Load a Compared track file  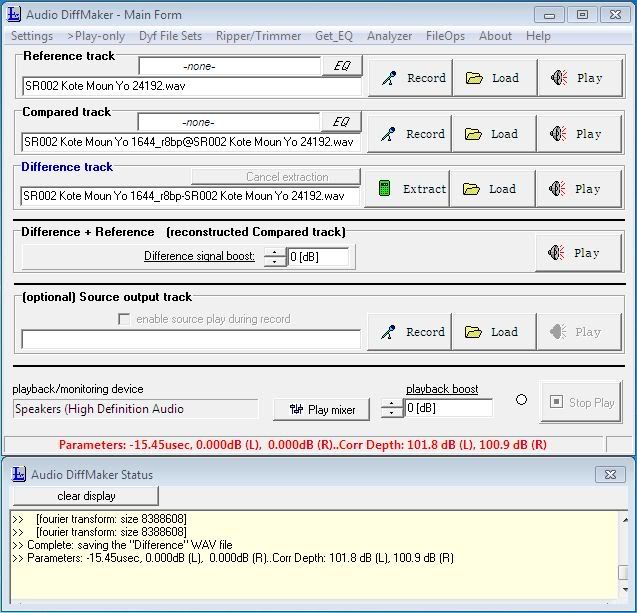(494, 134)
